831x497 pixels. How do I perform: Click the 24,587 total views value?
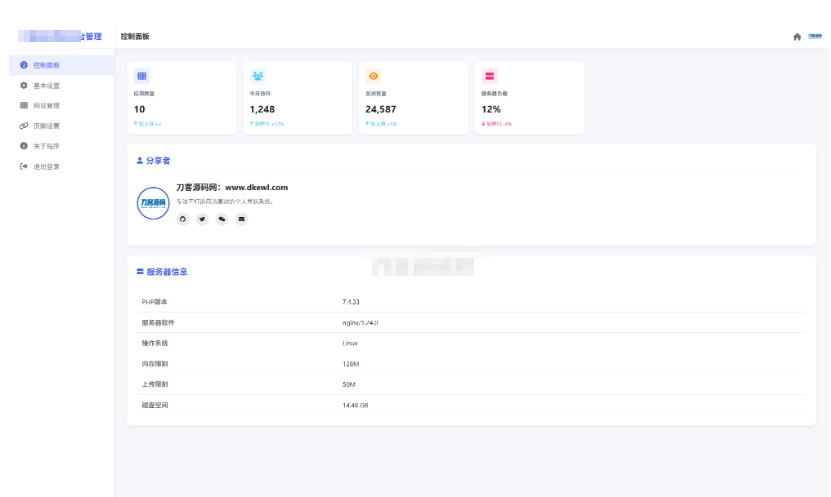pyautogui.click(x=381, y=109)
